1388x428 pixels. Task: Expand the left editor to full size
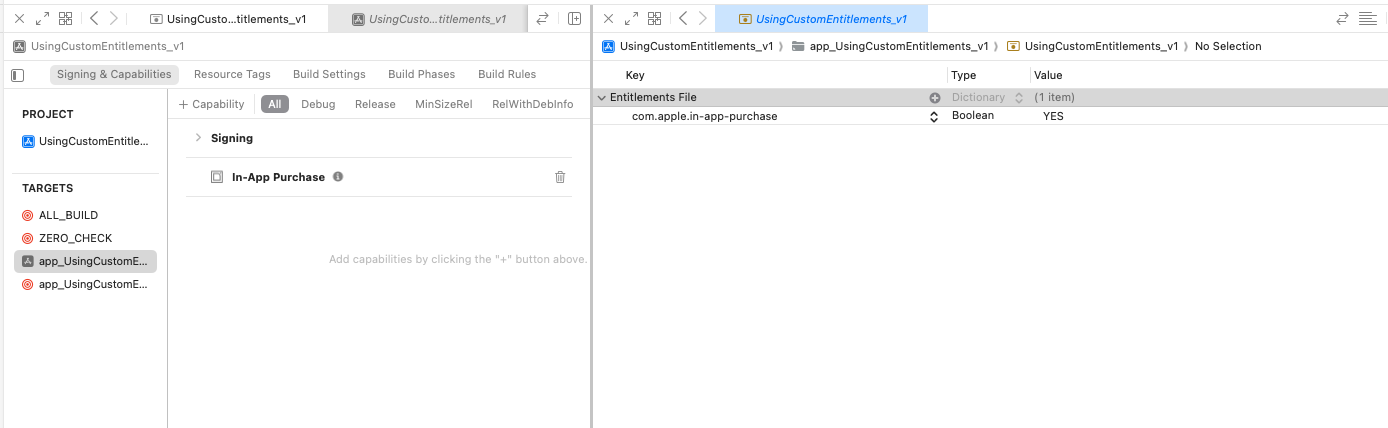click(x=42, y=18)
